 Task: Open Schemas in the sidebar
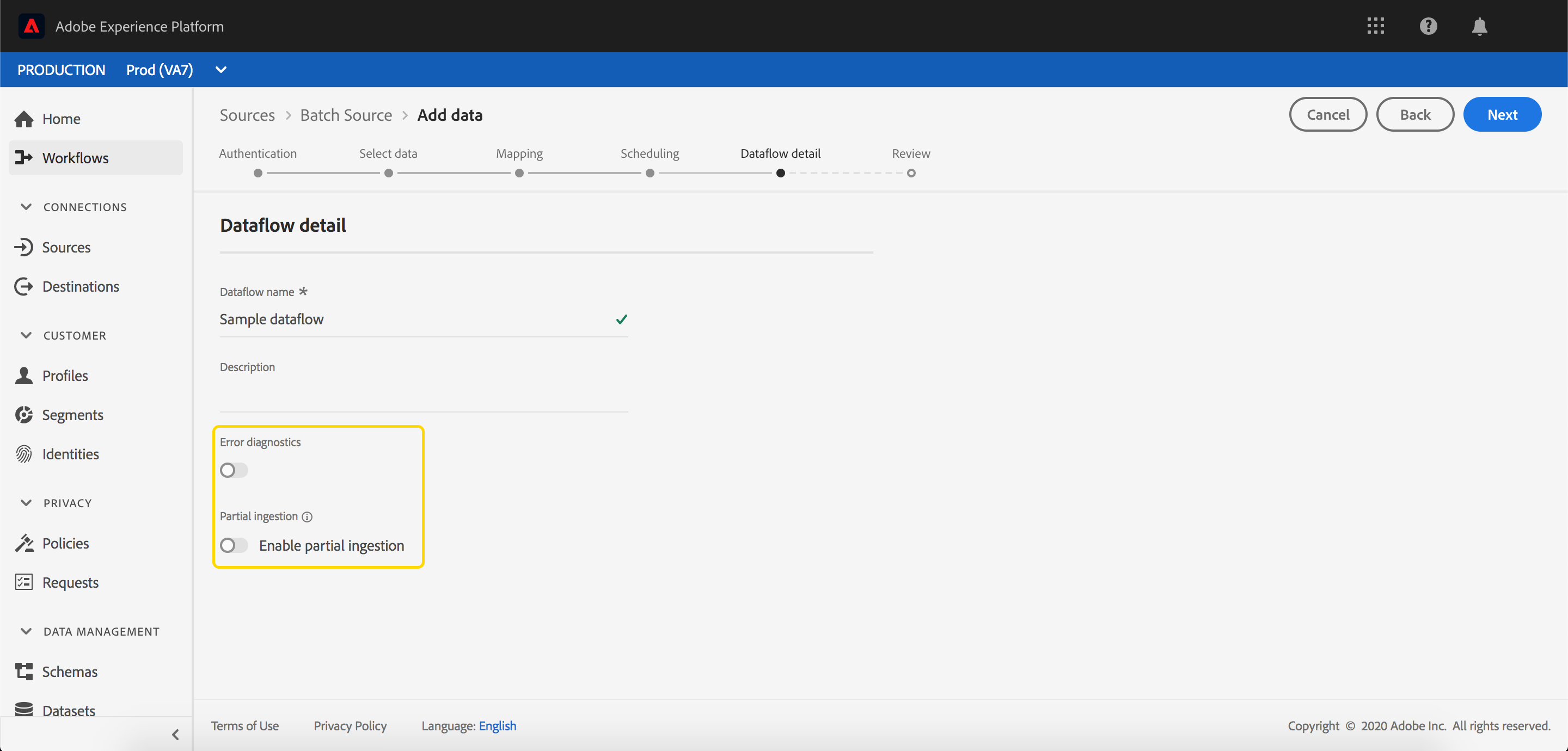pos(69,672)
